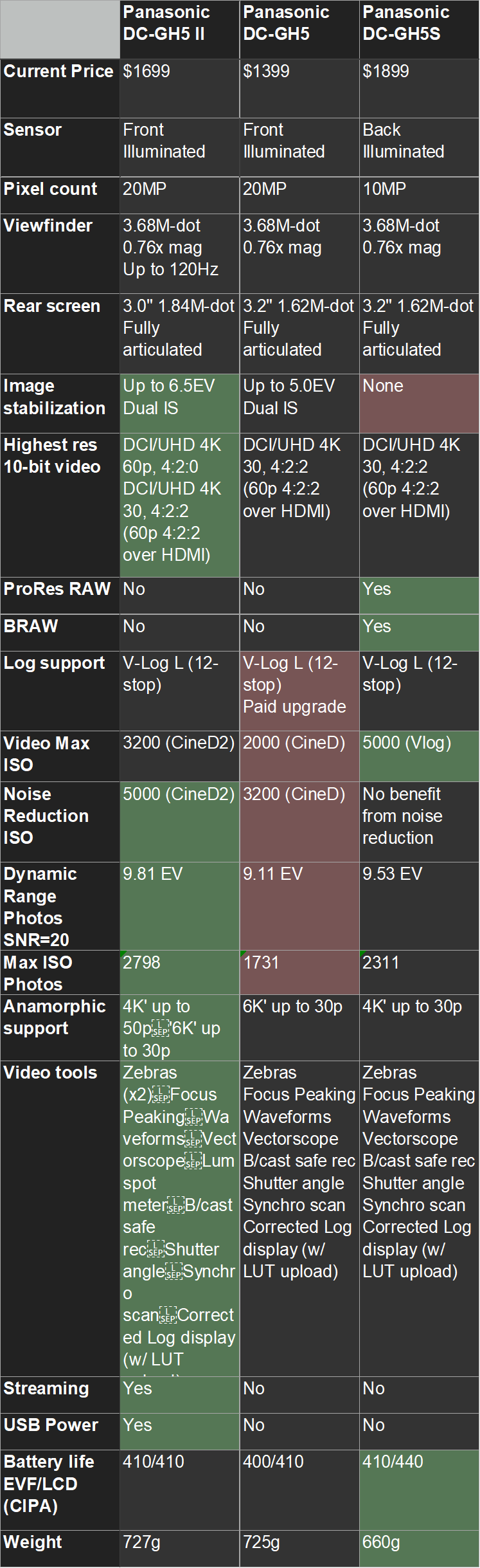Click the $1399 price cell
Image resolution: width=480 pixels, height=1568 pixels.
(299, 88)
